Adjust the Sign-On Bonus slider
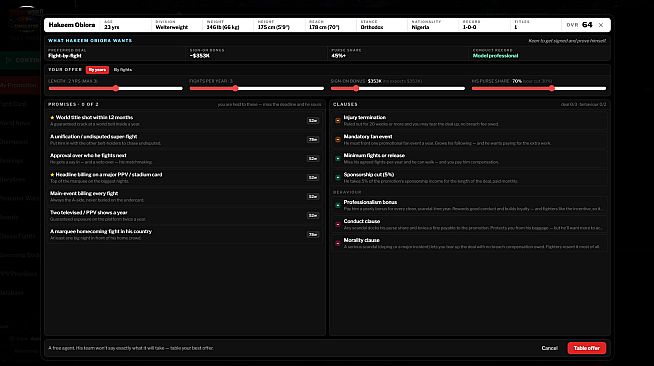The height and width of the screenshot is (366, 654). pos(397,88)
